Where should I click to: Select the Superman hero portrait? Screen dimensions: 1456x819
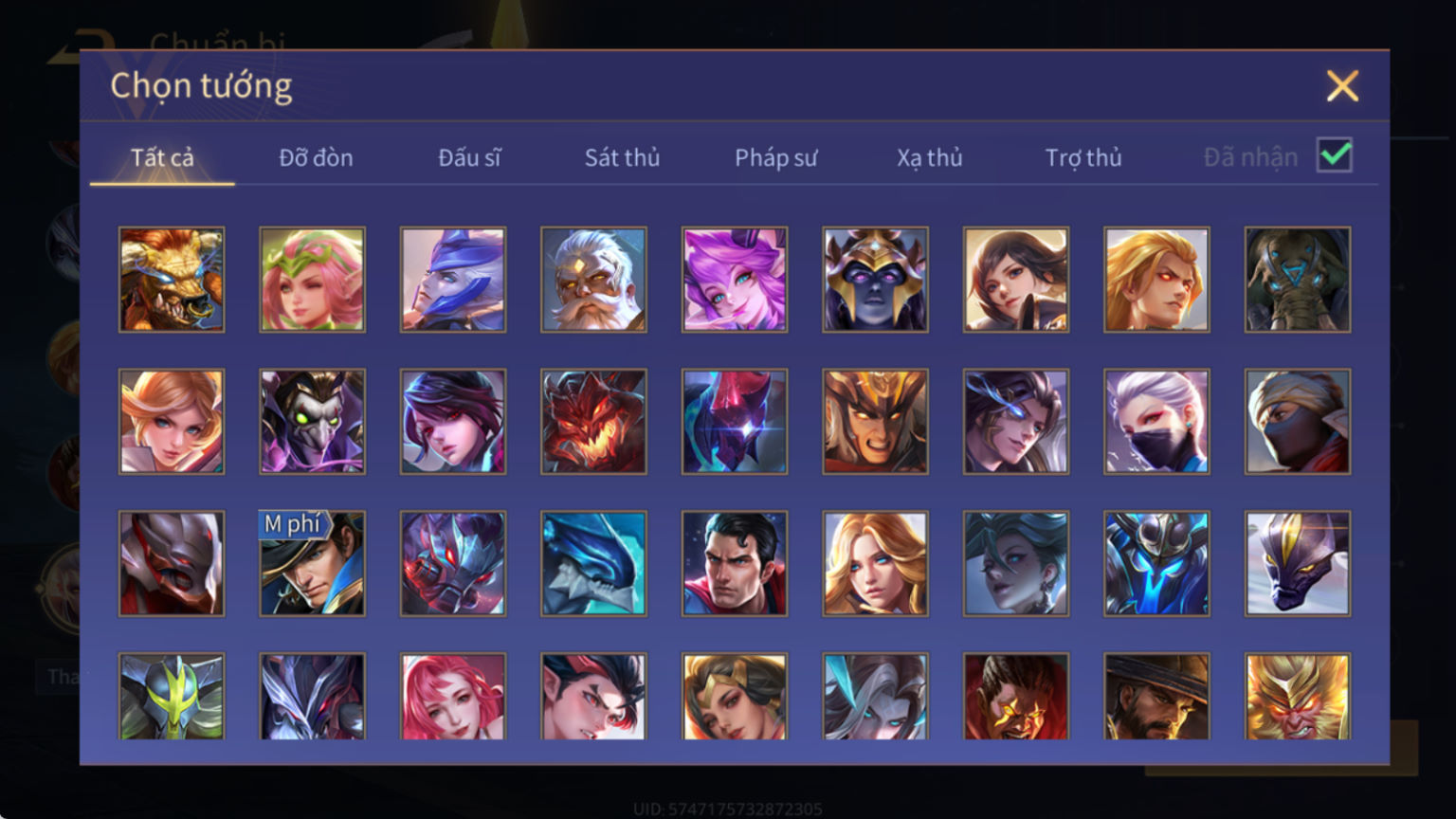pyautogui.click(x=734, y=564)
